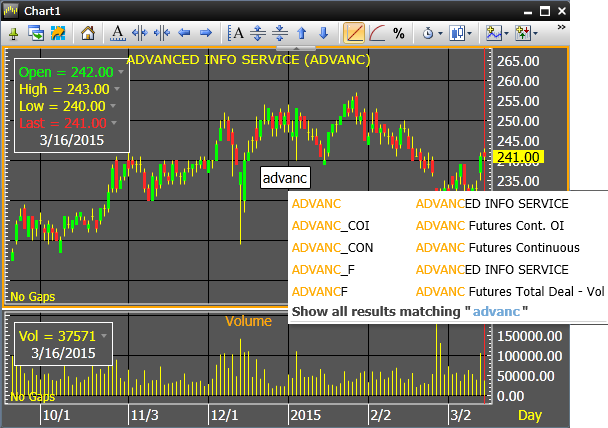Screen dimensions: 608x428
Task: Open the add study dropdown arrow
Action: [x=506, y=34]
